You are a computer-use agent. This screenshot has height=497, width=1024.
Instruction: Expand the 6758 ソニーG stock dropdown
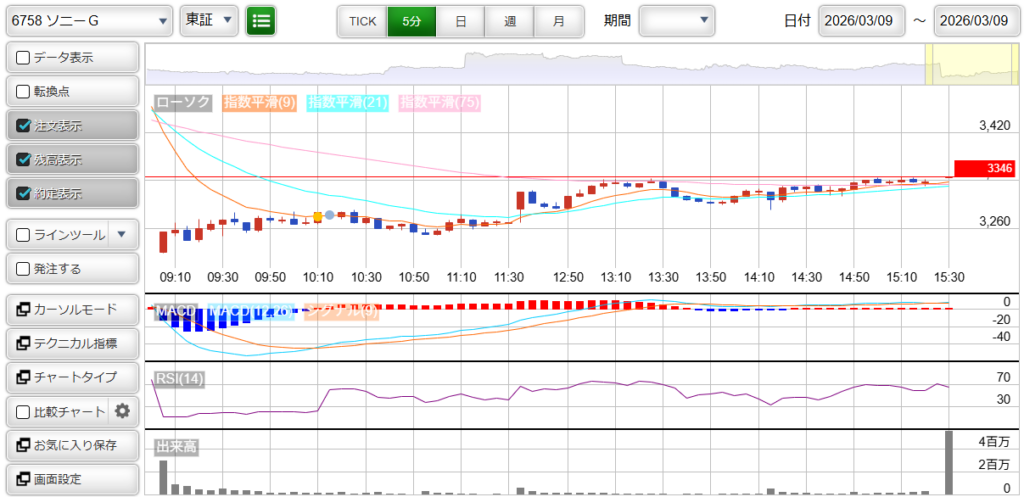(x=88, y=20)
